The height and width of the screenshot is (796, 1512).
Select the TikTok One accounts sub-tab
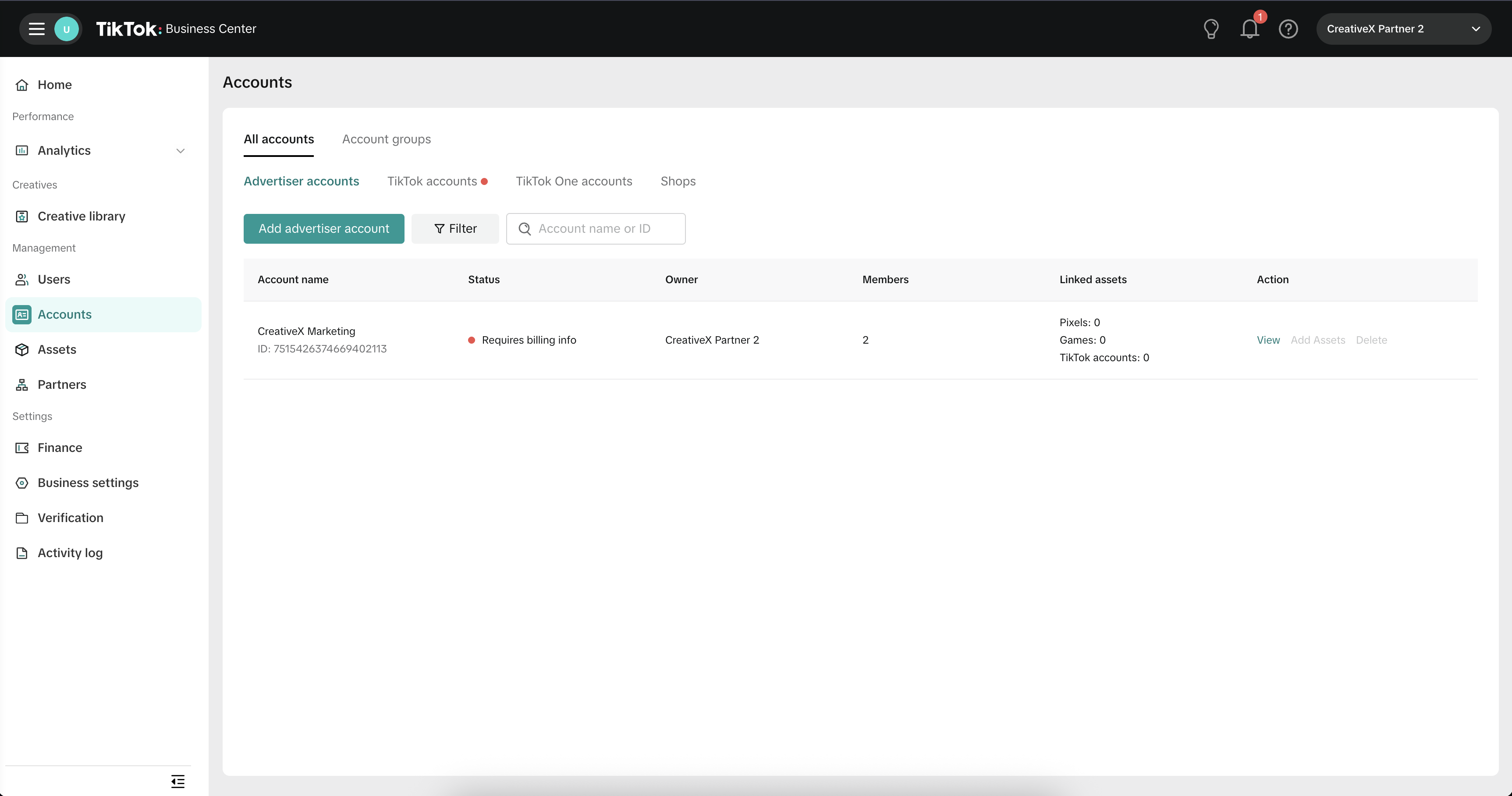[x=574, y=181]
